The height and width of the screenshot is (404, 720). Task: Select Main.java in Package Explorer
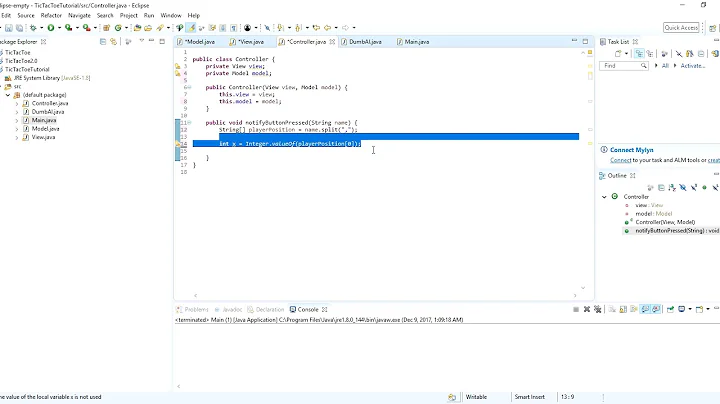pos(44,120)
